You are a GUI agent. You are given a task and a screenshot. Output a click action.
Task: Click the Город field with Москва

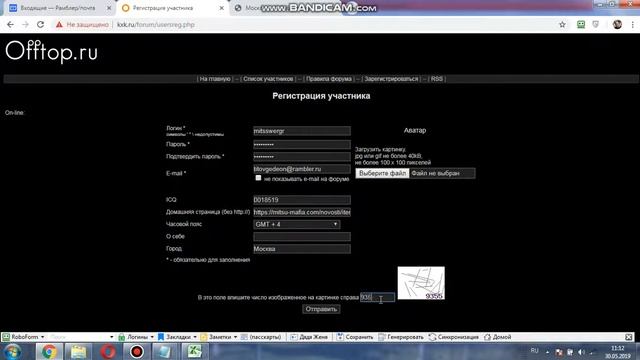(302, 249)
